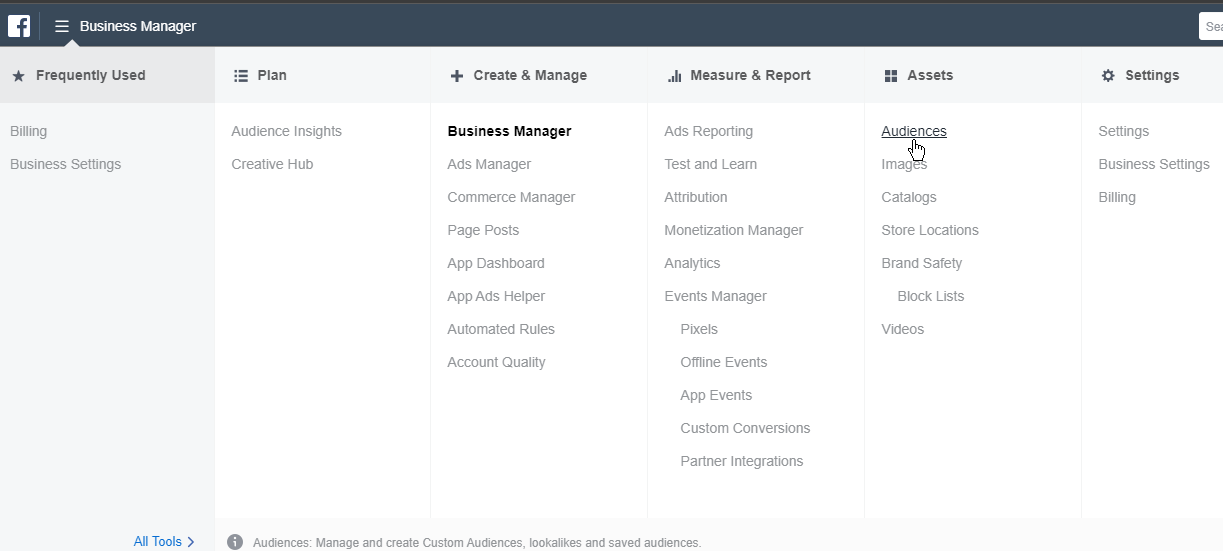Open Ads Manager
This screenshot has width=1223, height=551.
pos(489,164)
